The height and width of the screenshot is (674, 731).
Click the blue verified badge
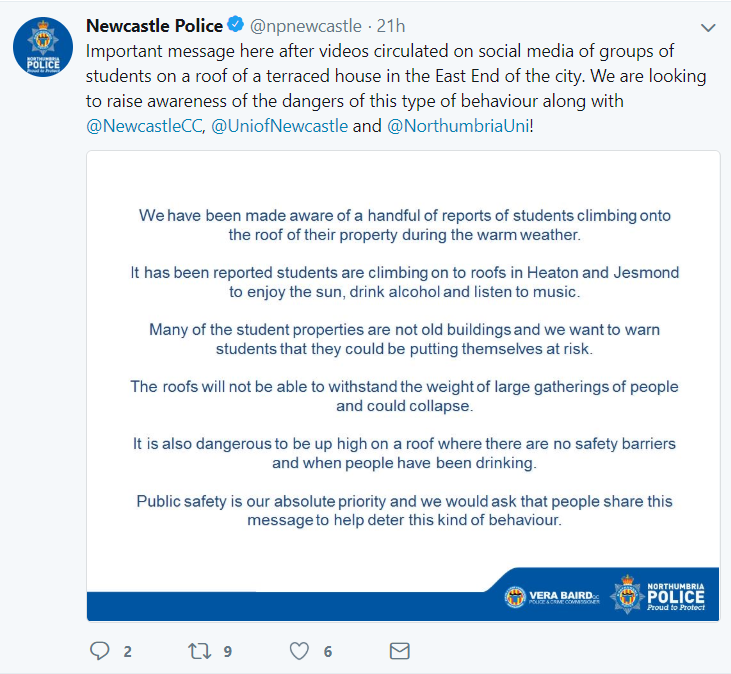click(x=233, y=26)
